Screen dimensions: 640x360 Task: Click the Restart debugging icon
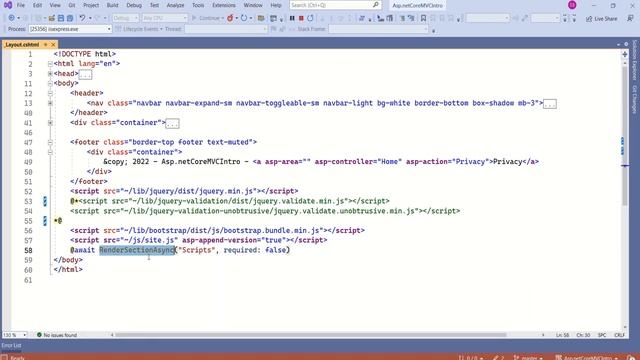pyautogui.click(x=311, y=18)
